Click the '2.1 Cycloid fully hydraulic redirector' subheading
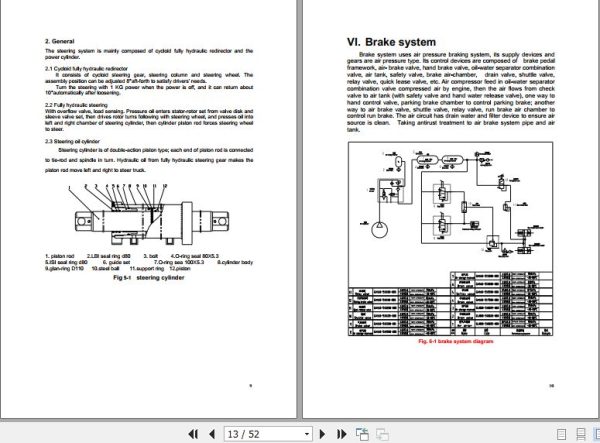The height and width of the screenshot is (443, 600). tap(86, 69)
